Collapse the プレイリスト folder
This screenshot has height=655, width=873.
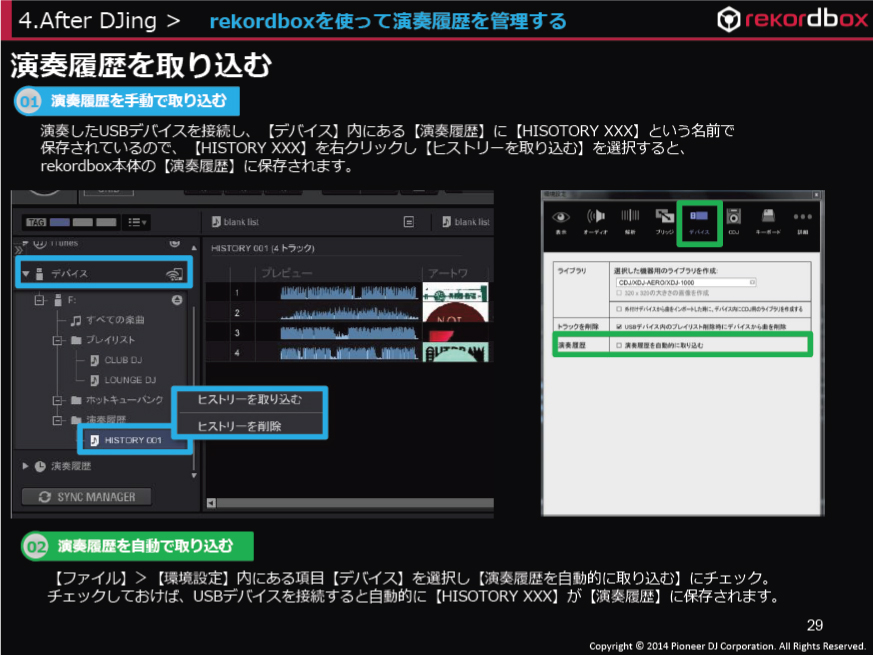(57, 340)
